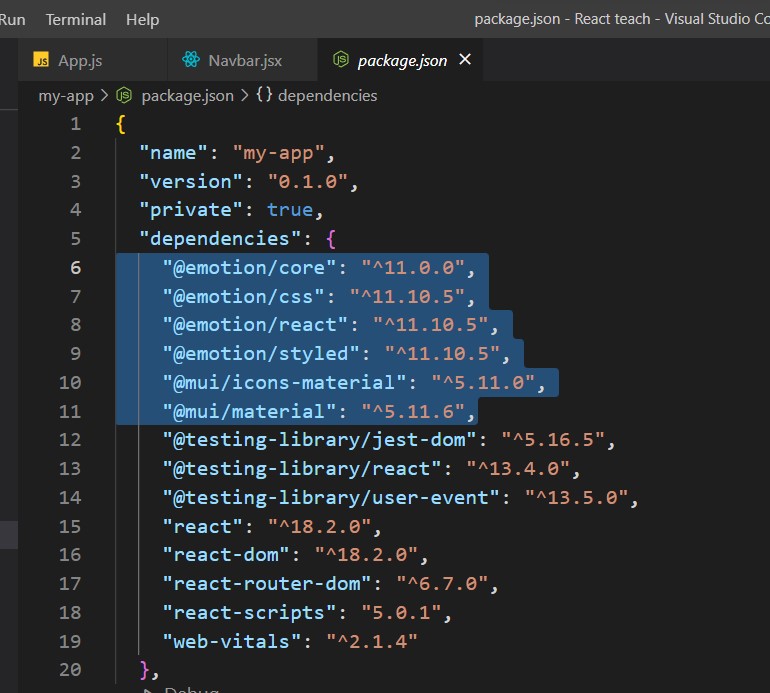Image resolution: width=770 pixels, height=693 pixels.
Task: Click line number 1 in the gutter
Action: pyautogui.click(x=75, y=124)
